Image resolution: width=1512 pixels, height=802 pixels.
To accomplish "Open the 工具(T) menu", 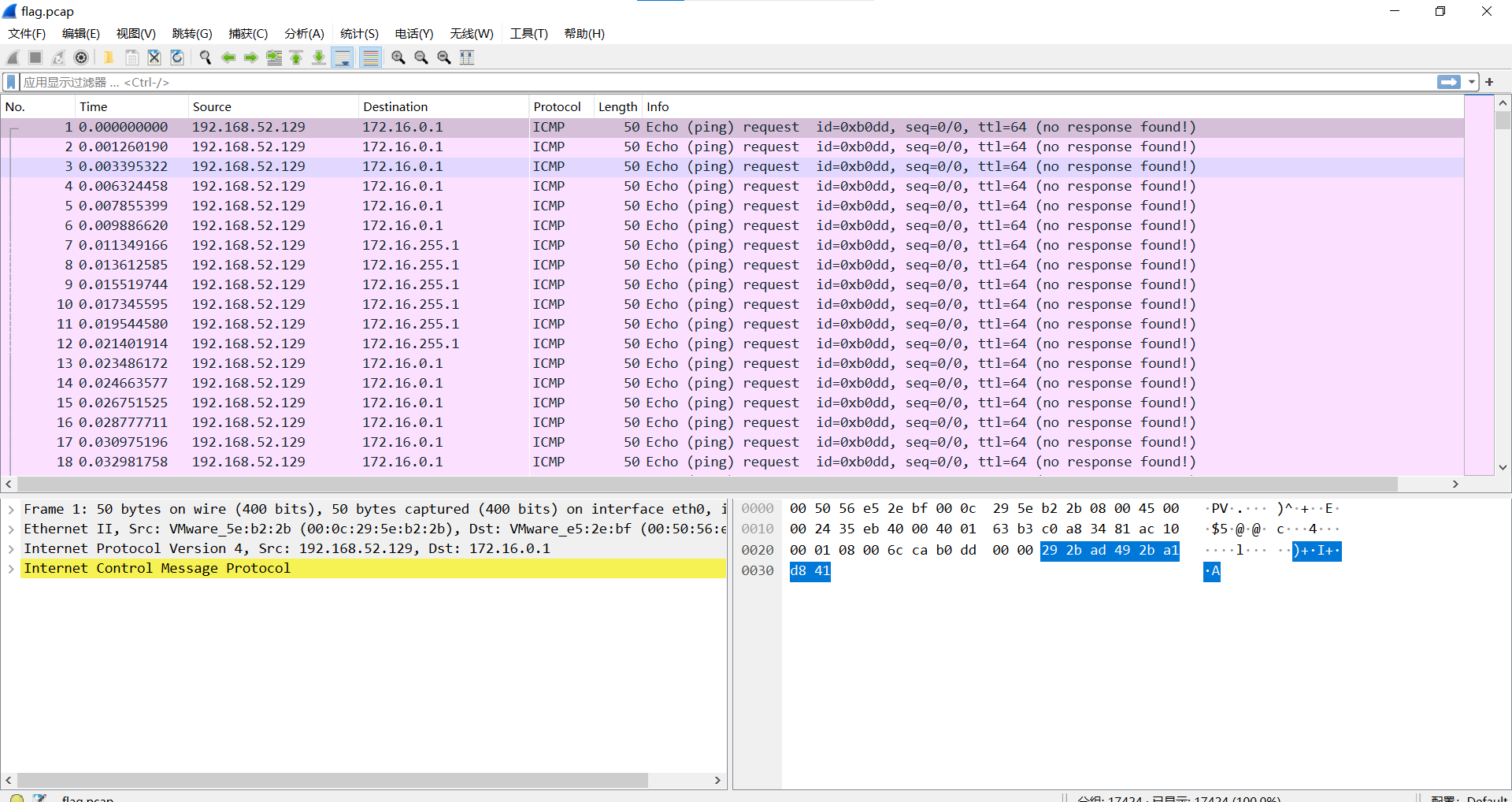I will pos(528,34).
